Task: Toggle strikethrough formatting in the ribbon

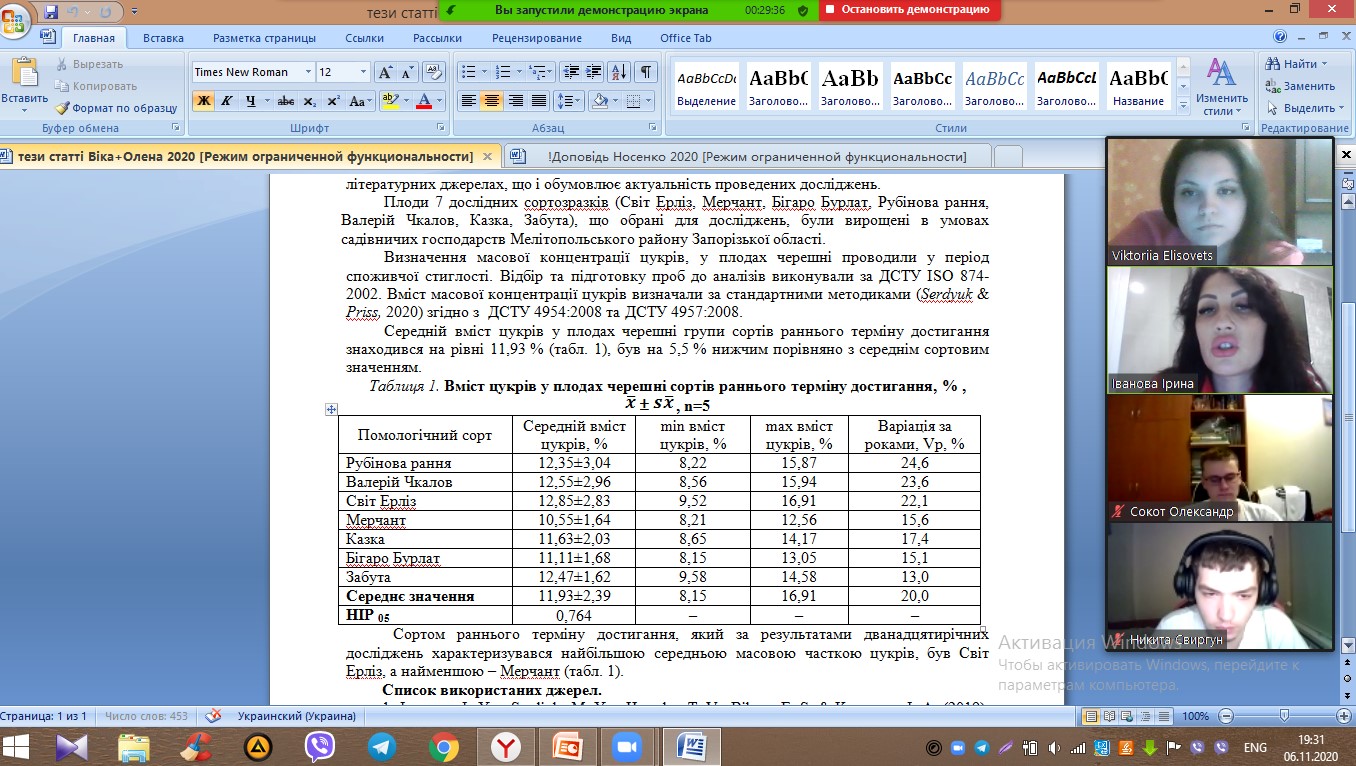Action: coord(285,100)
